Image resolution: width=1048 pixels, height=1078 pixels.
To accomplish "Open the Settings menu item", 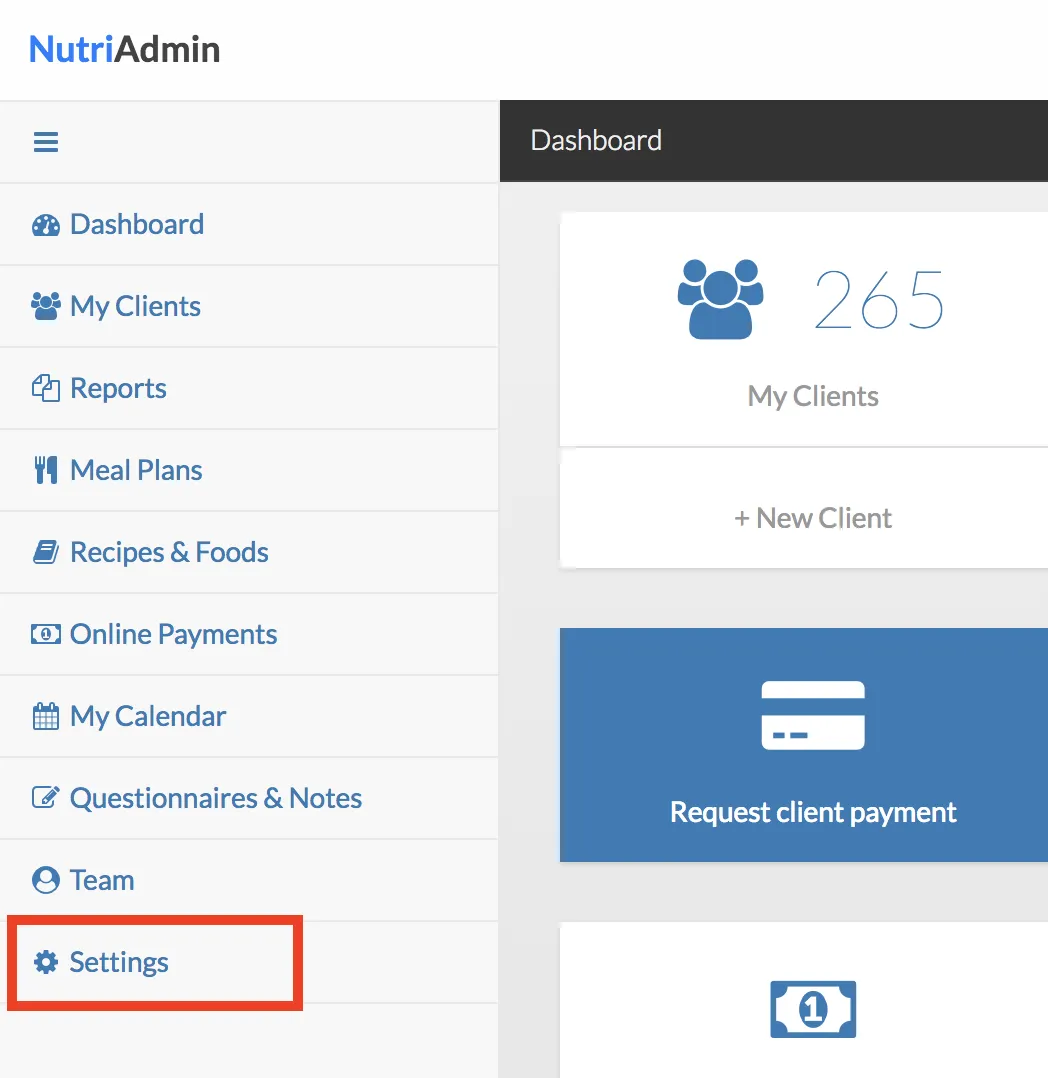I will coord(119,963).
